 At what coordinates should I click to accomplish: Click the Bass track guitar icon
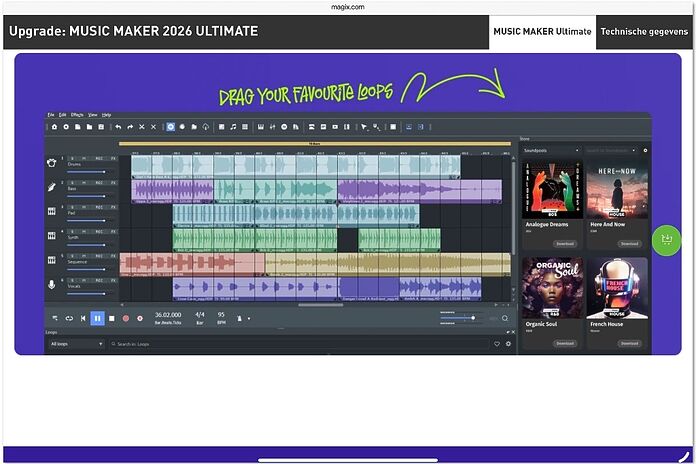(x=51, y=187)
